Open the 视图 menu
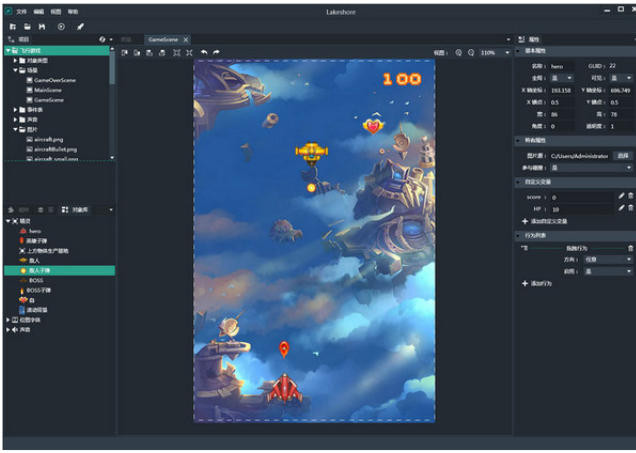 56,12
